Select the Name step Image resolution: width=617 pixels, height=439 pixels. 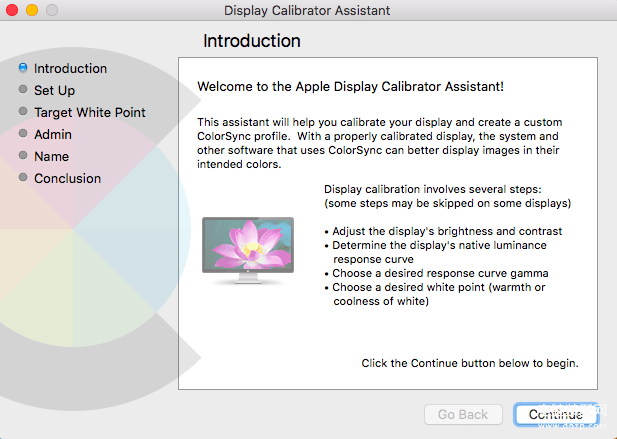pos(52,157)
